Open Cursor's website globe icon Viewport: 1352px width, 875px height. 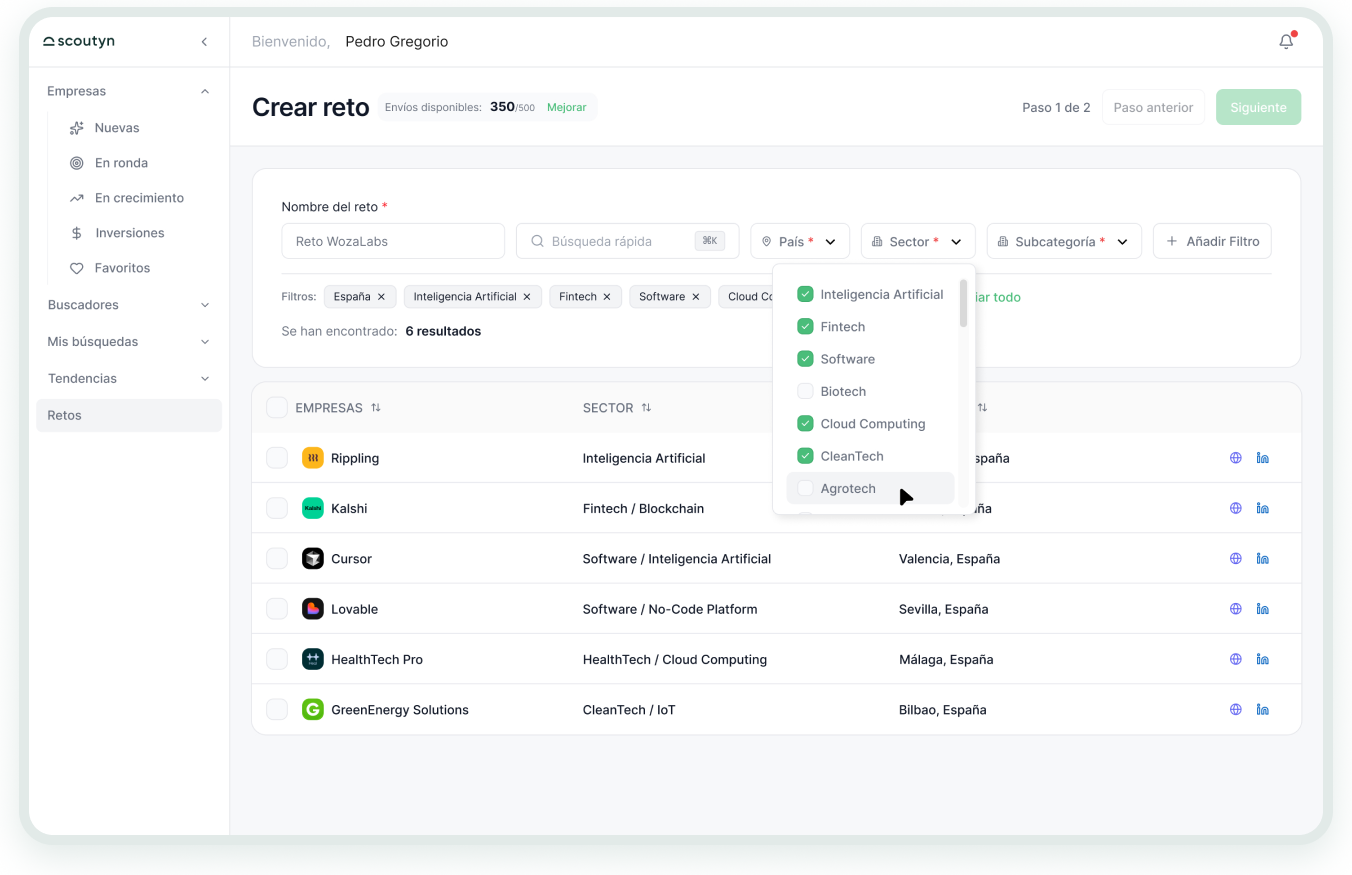click(x=1235, y=558)
